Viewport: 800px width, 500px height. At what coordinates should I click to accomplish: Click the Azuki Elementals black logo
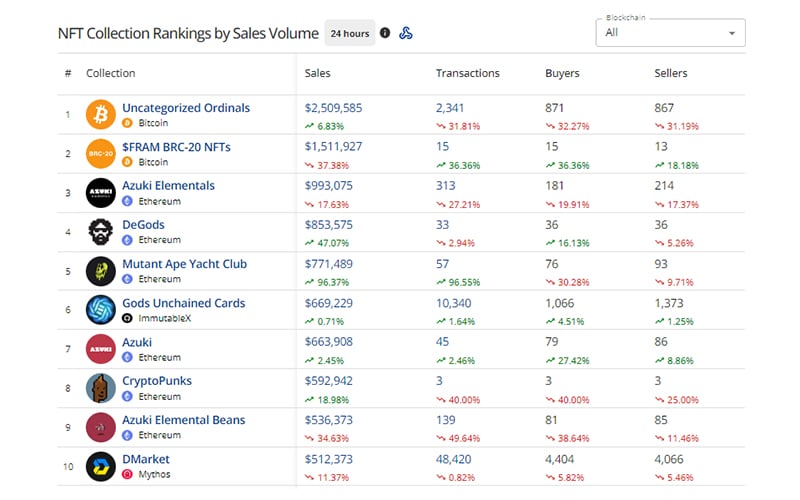[x=101, y=193]
